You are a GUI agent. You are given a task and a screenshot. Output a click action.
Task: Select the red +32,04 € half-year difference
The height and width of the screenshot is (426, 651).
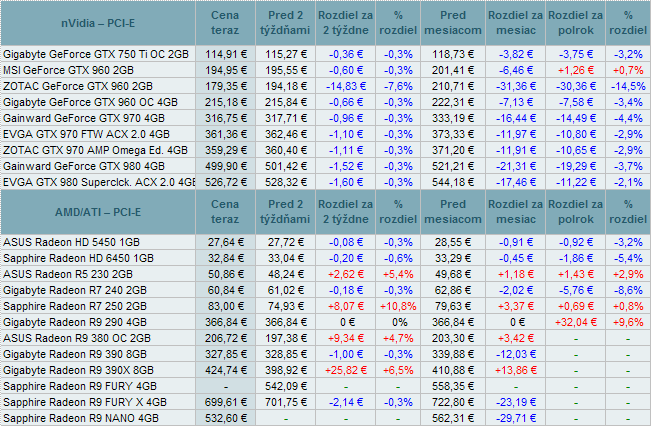[576, 322]
